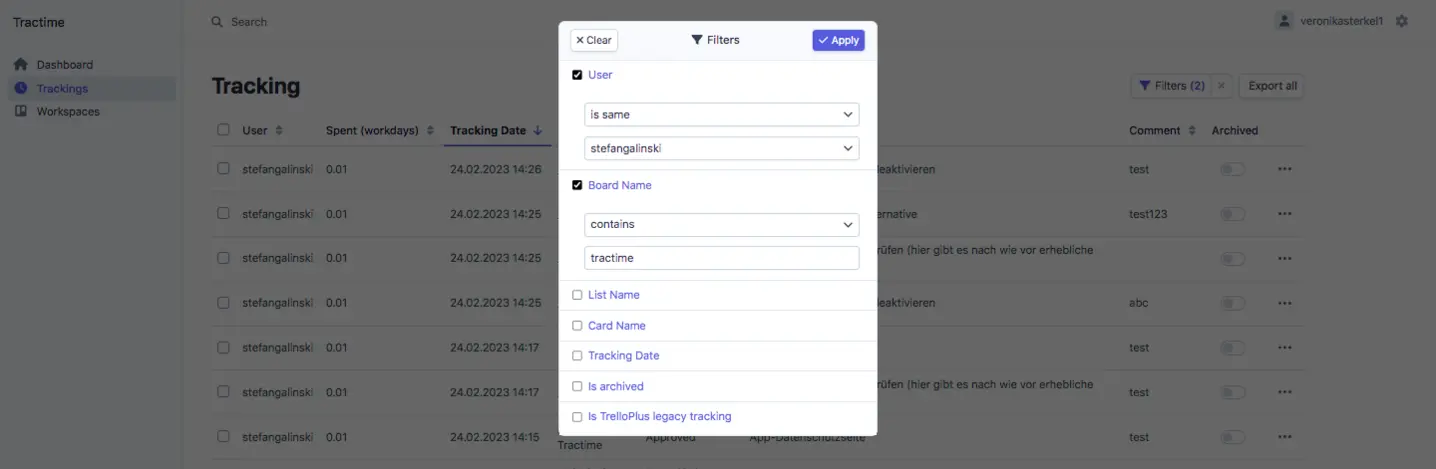The height and width of the screenshot is (469, 1436).
Task: Open more options for 'test123' row
Action: tap(1285, 214)
